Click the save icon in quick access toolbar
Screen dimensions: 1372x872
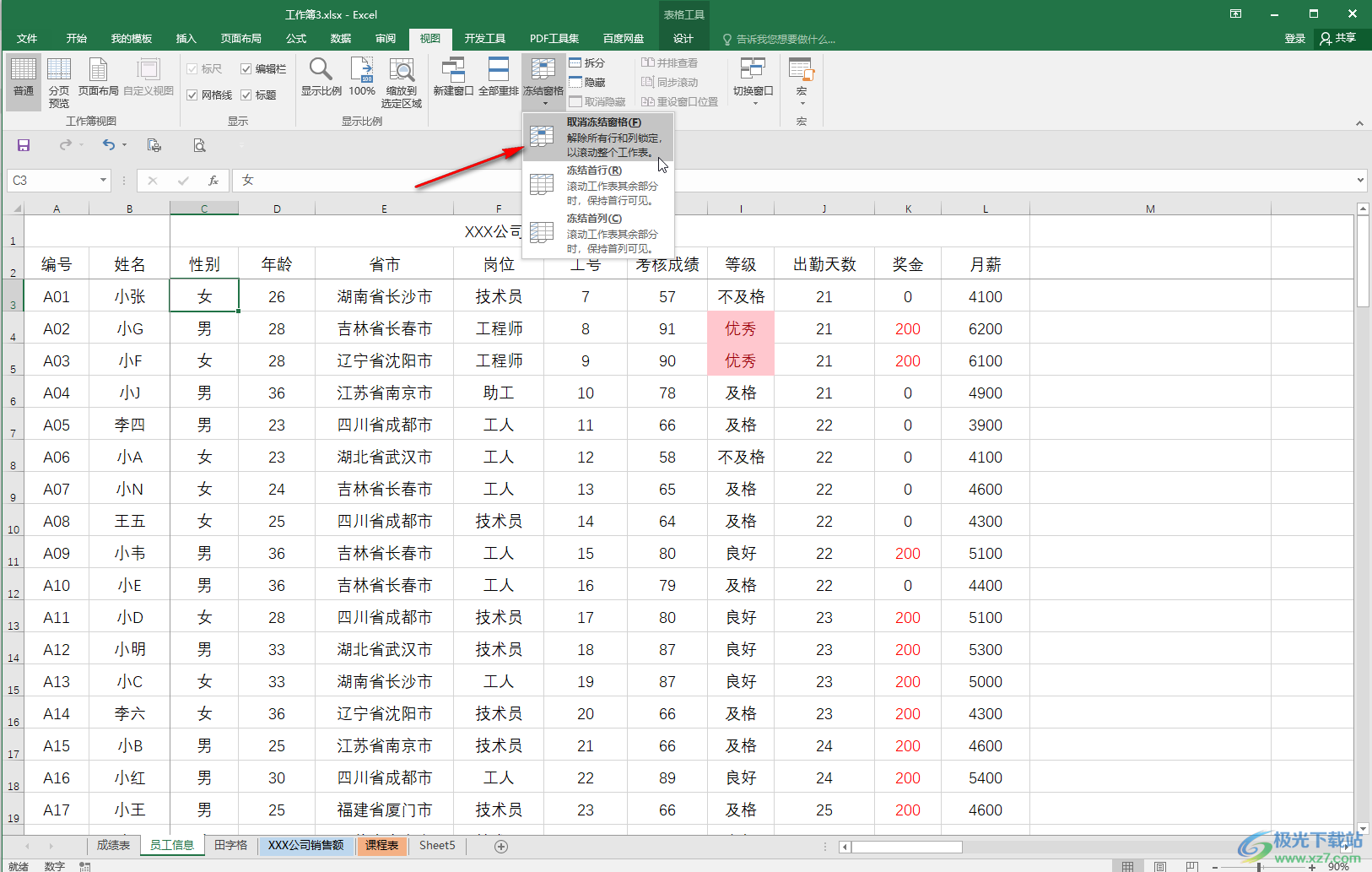[x=24, y=145]
